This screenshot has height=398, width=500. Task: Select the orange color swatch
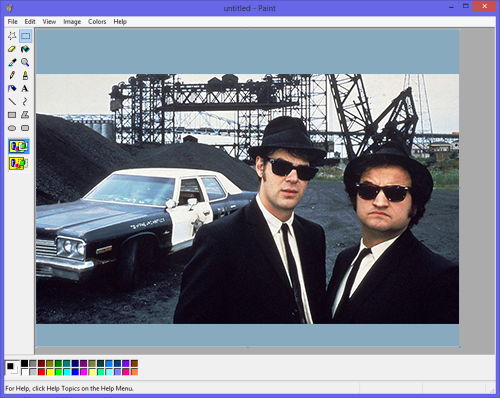134,372
